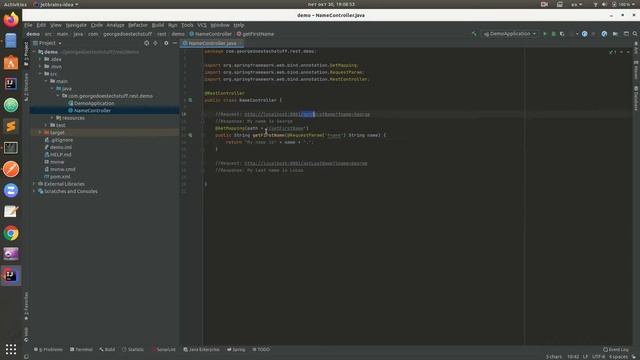Run with coverage icon in toolbar
640x360 pixels.
pyautogui.click(x=562, y=34)
